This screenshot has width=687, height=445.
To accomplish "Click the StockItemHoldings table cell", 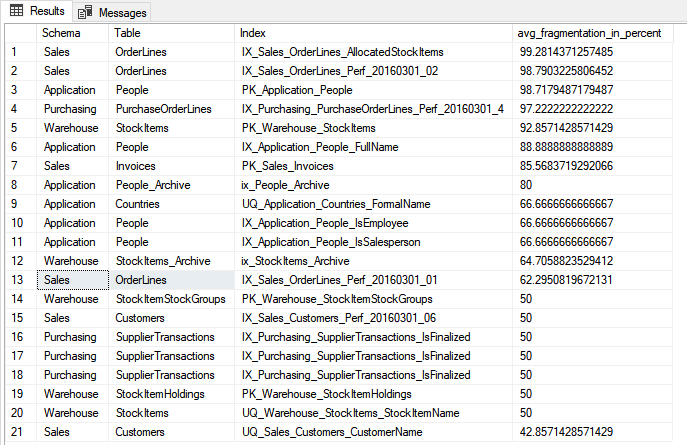I will pos(171,394).
